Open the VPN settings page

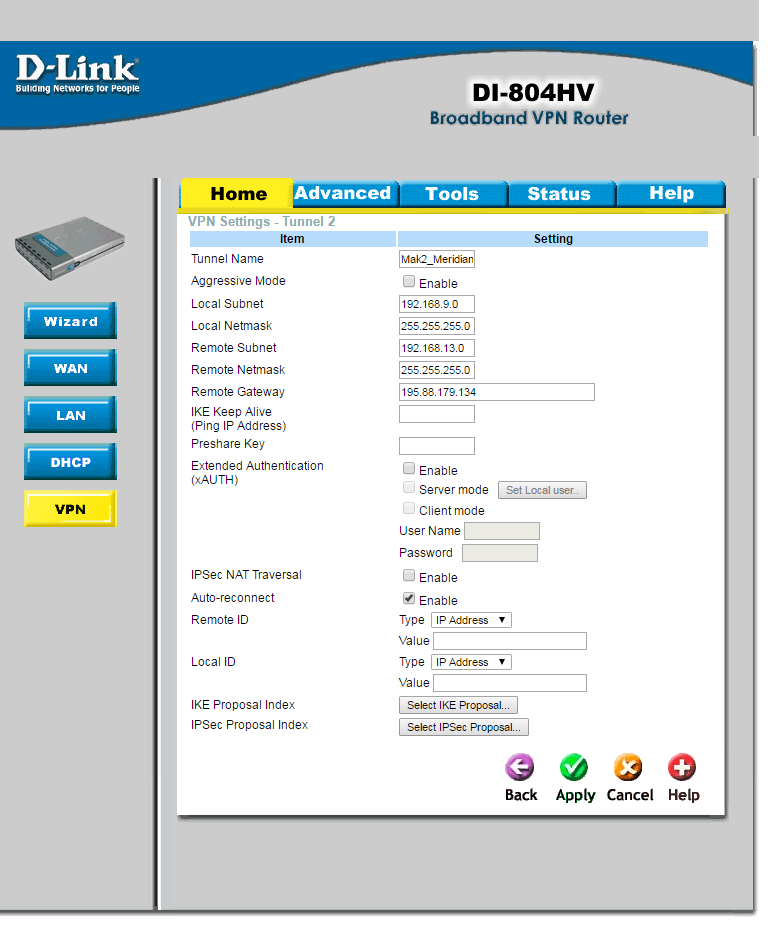(x=70, y=508)
